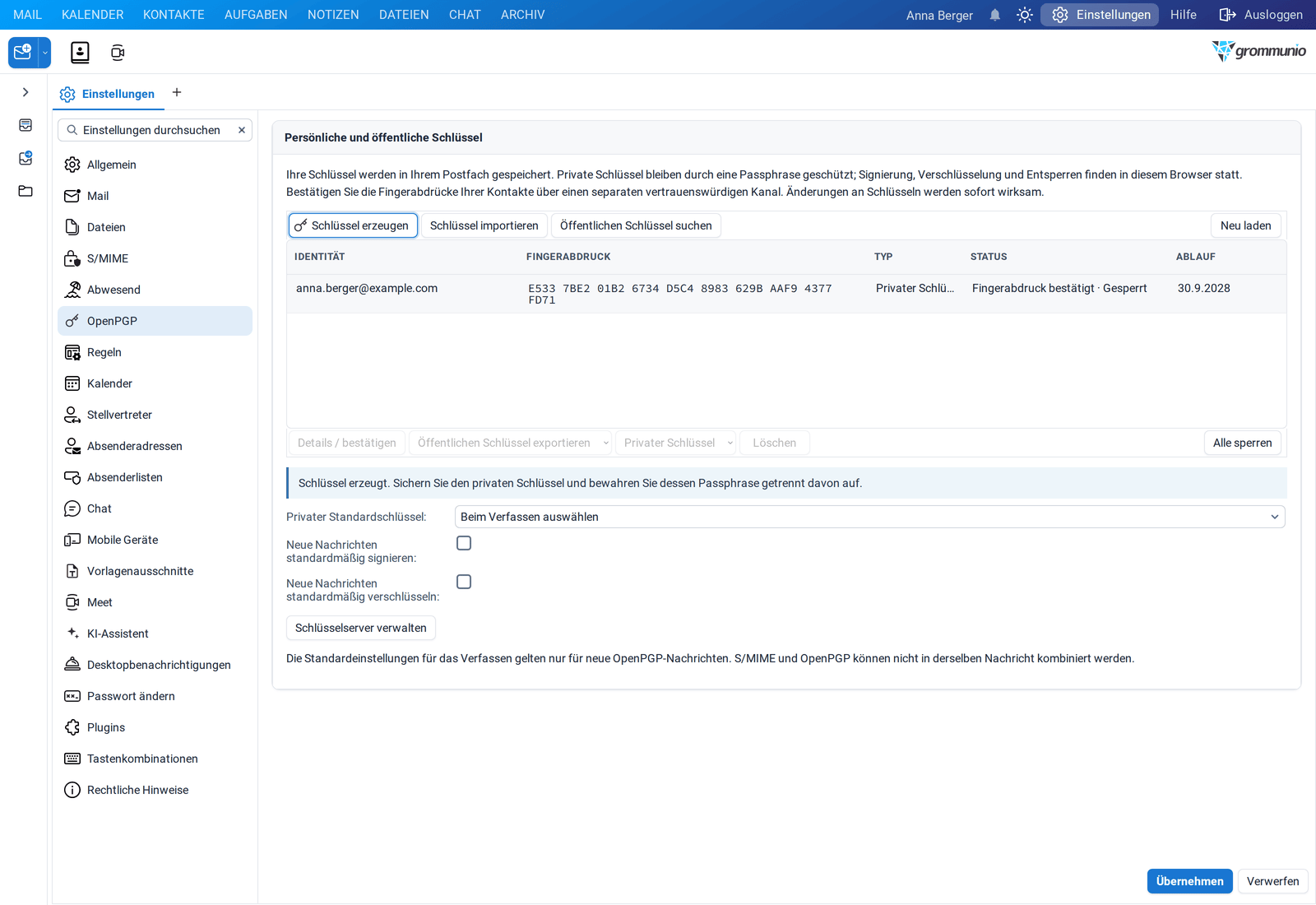Image resolution: width=1316 pixels, height=905 pixels.
Task: Open the Abwesend settings category
Action: (155, 290)
